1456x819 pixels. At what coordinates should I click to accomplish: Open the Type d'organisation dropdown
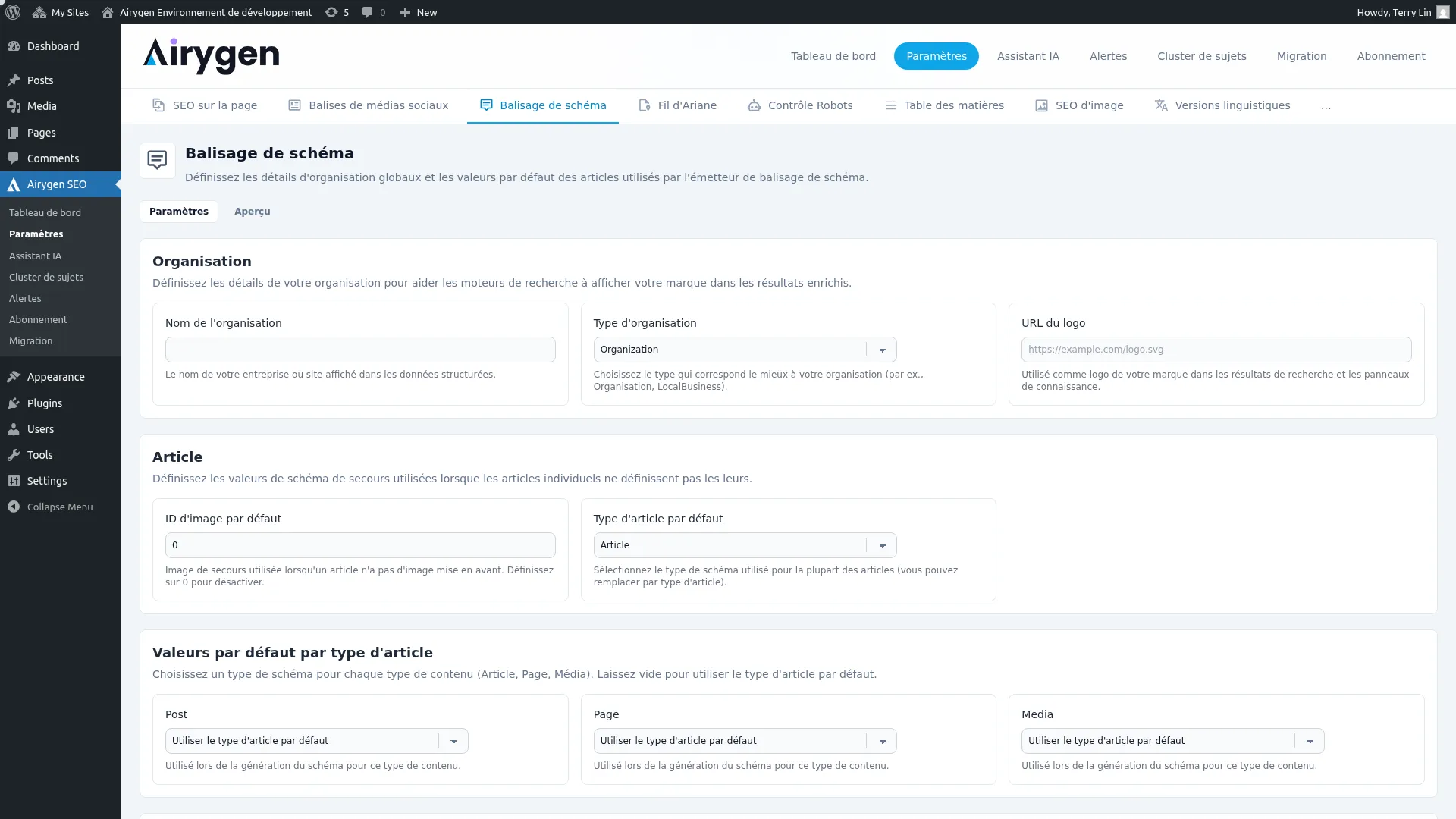click(745, 350)
